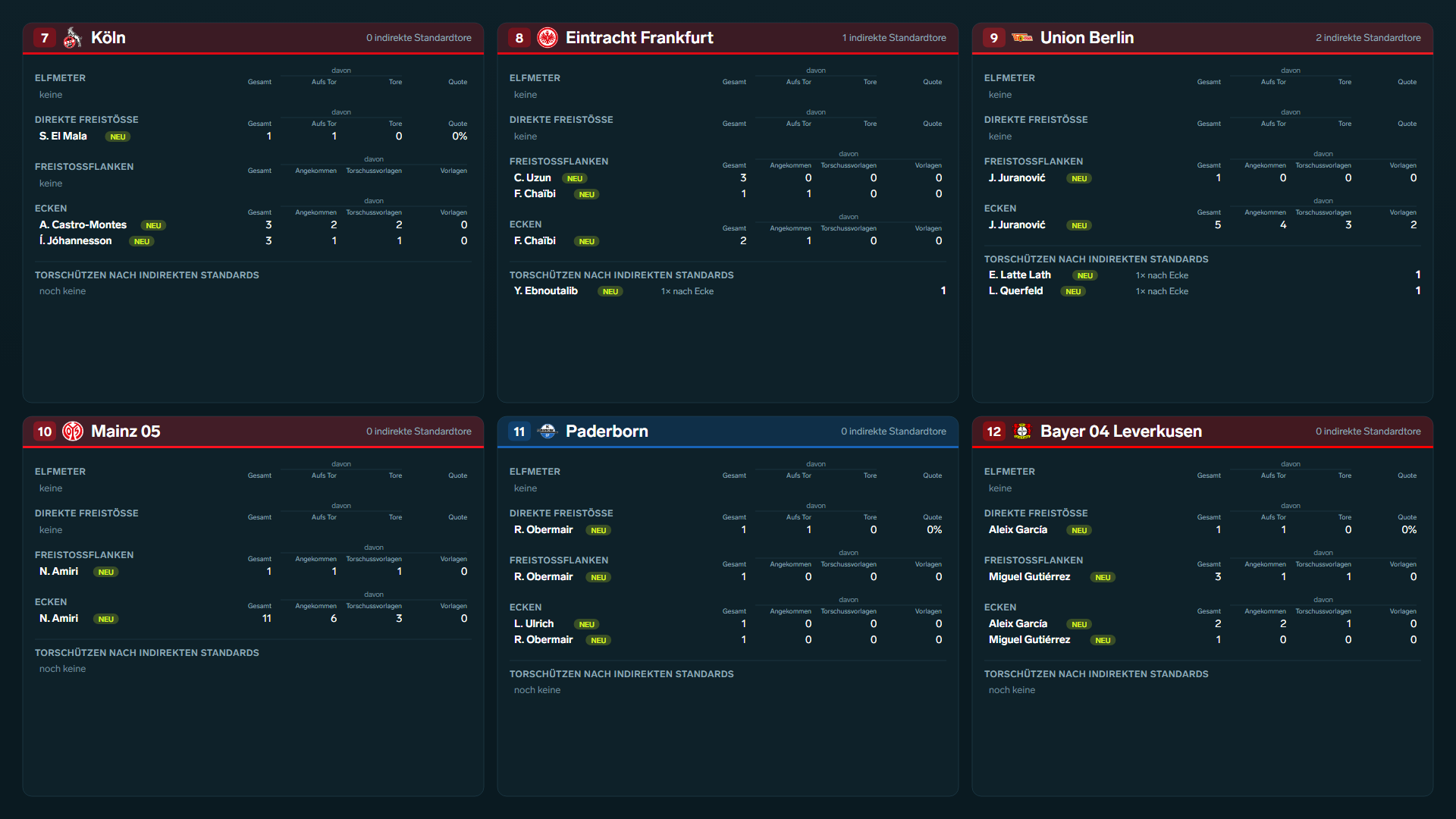The width and height of the screenshot is (1456, 819).
Task: Click the Union Berlin club logo
Action: [x=1022, y=38]
